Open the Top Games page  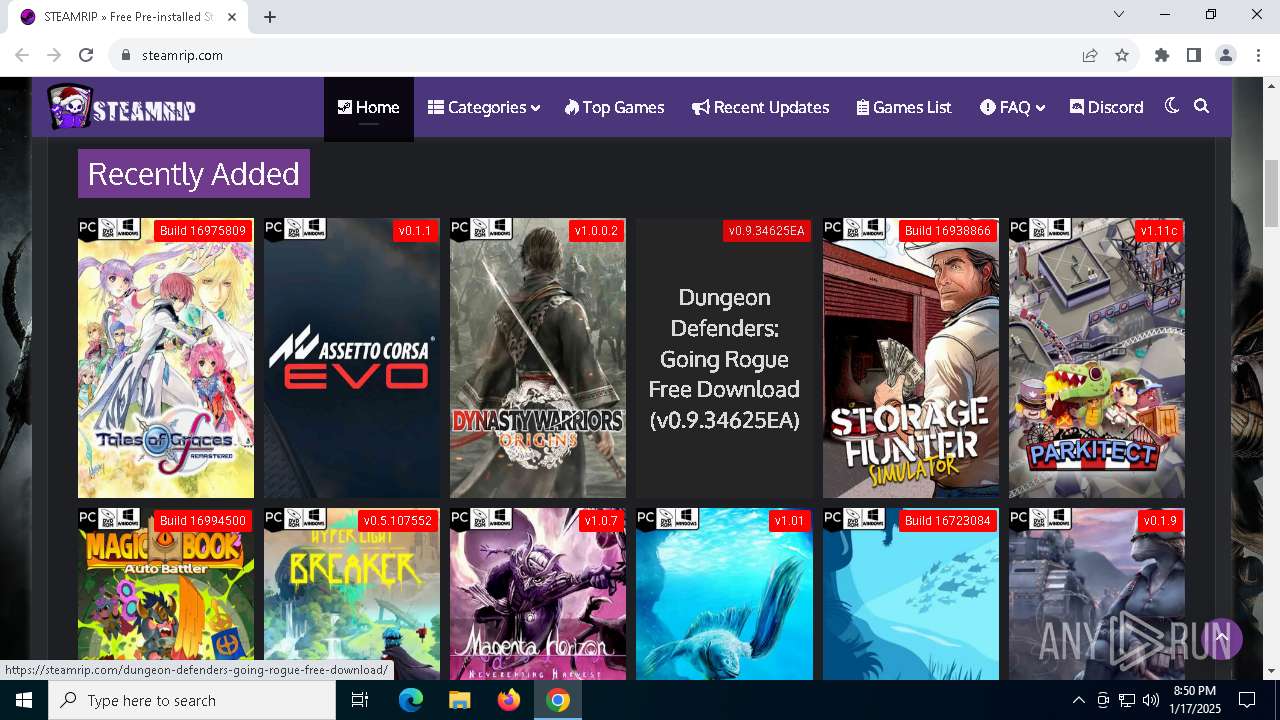[614, 107]
